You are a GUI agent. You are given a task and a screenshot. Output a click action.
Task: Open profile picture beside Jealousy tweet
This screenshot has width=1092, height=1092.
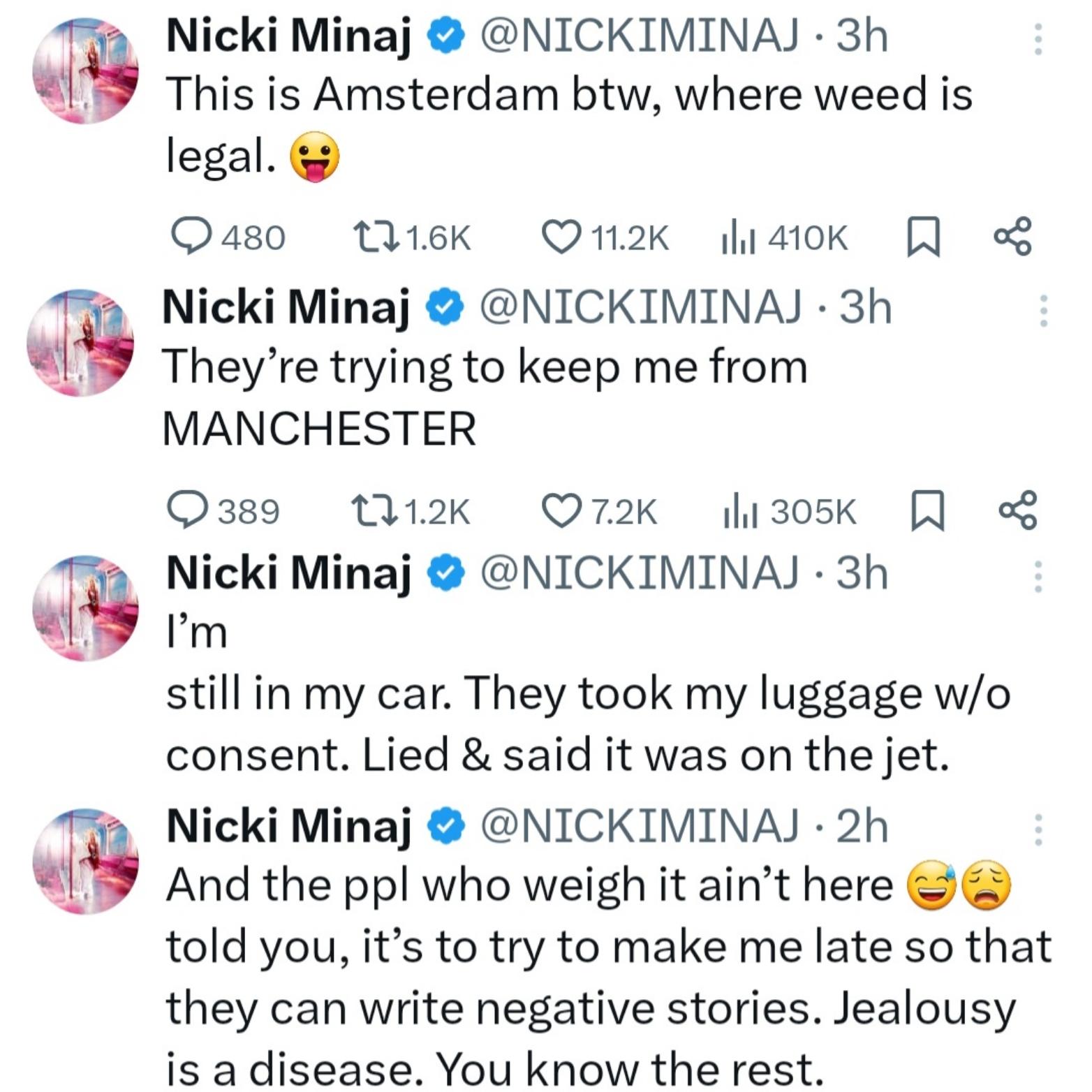(85, 861)
